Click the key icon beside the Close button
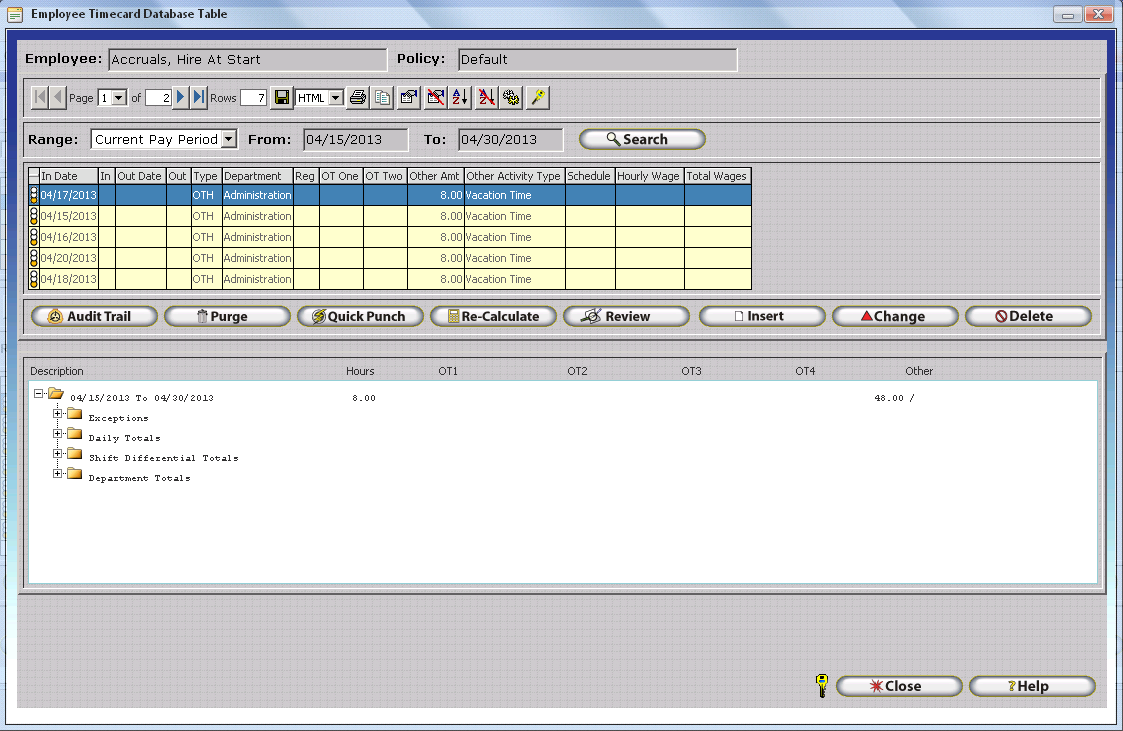The image size is (1123, 731). click(x=822, y=686)
